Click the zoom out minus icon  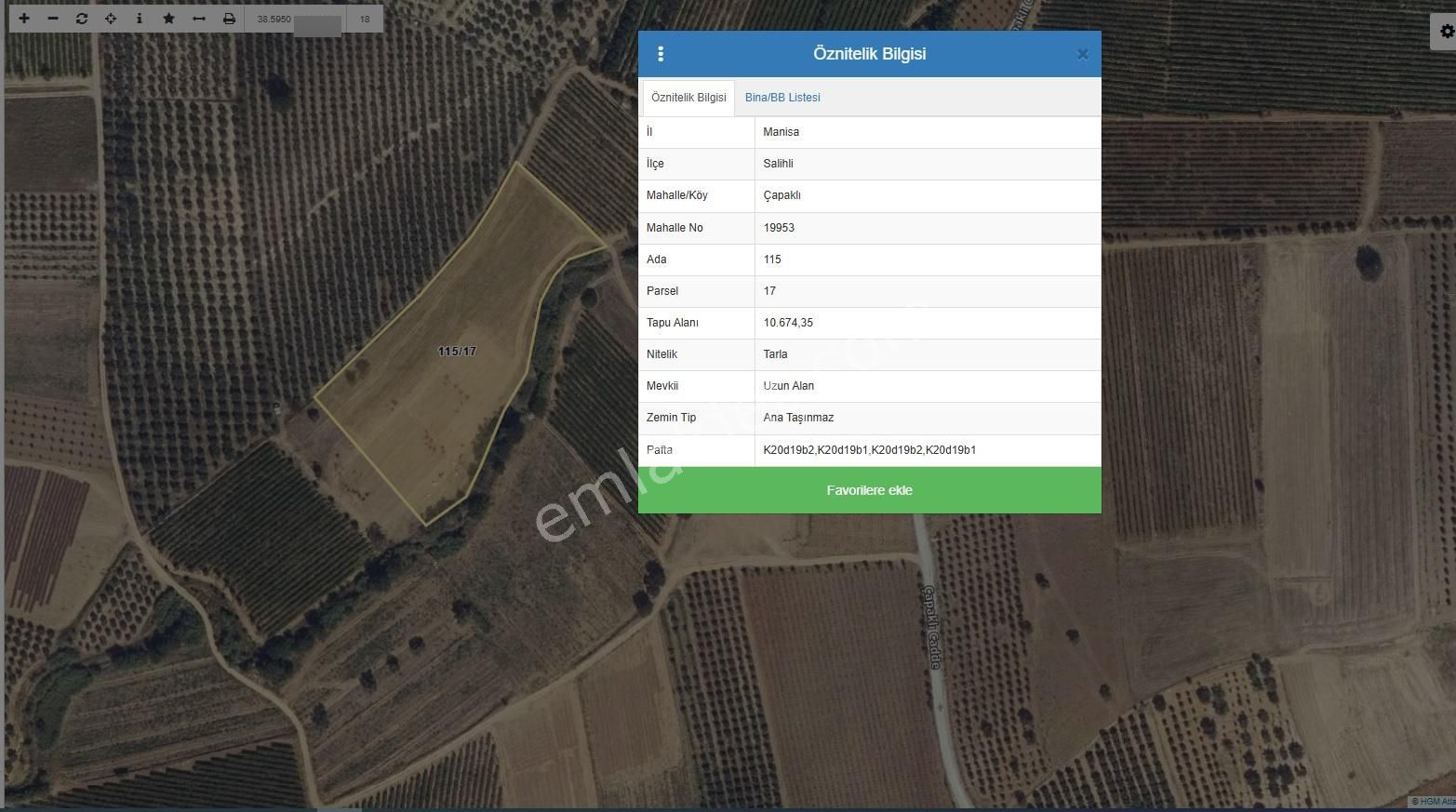point(53,19)
